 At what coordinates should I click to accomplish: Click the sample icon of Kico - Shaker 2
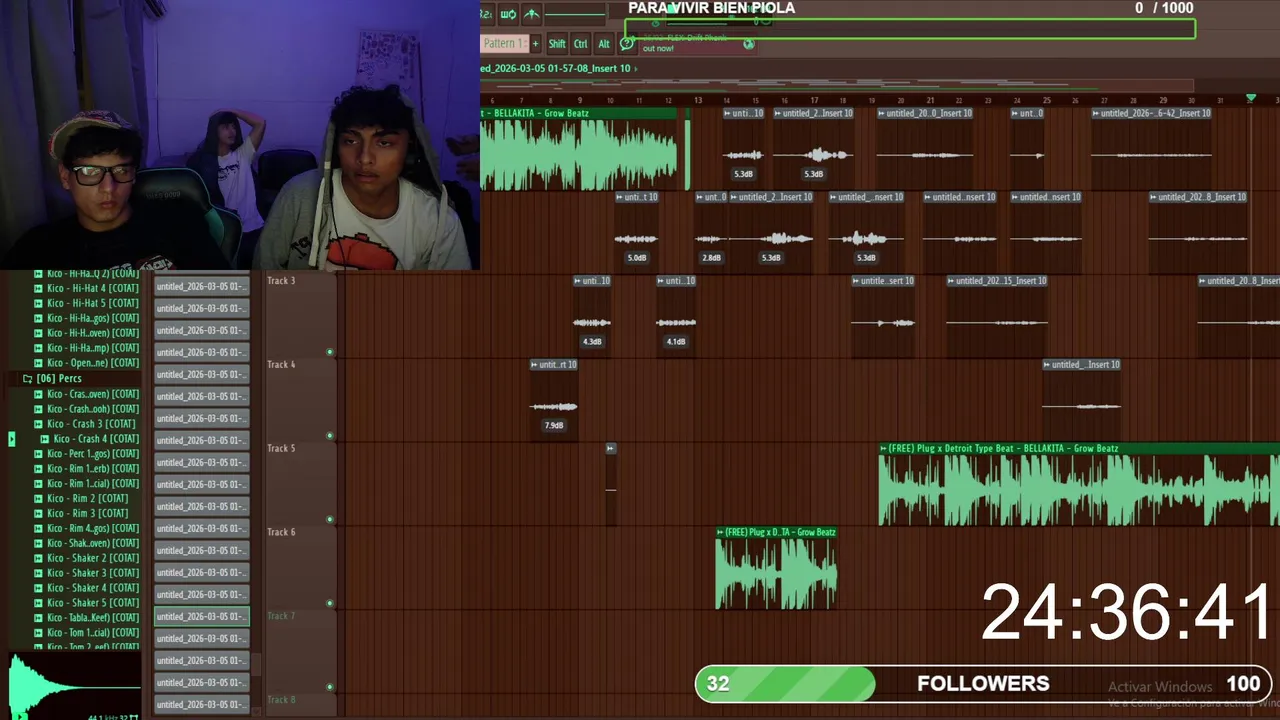pos(38,558)
